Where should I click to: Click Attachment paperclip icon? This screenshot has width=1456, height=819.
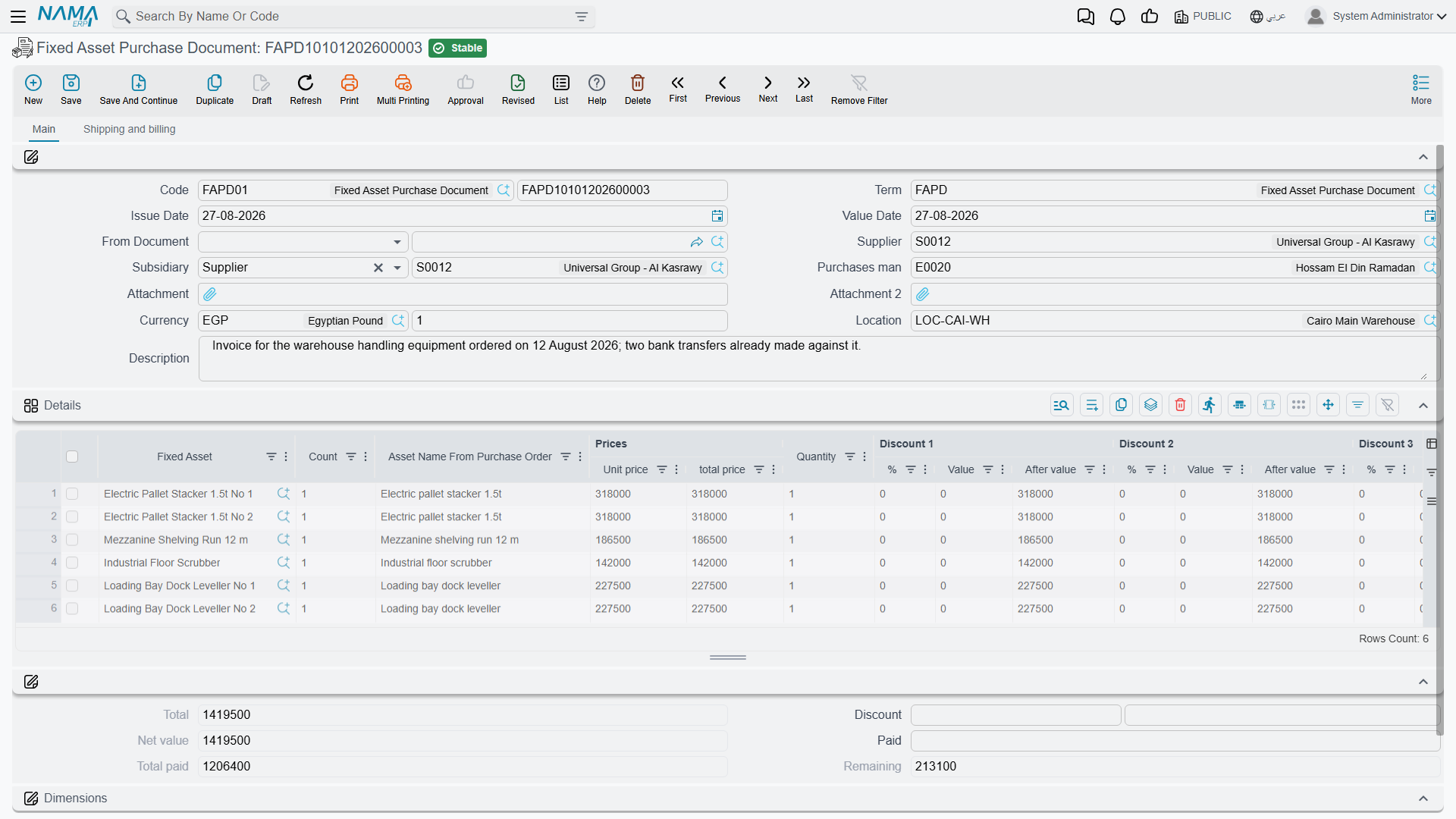pyautogui.click(x=210, y=294)
